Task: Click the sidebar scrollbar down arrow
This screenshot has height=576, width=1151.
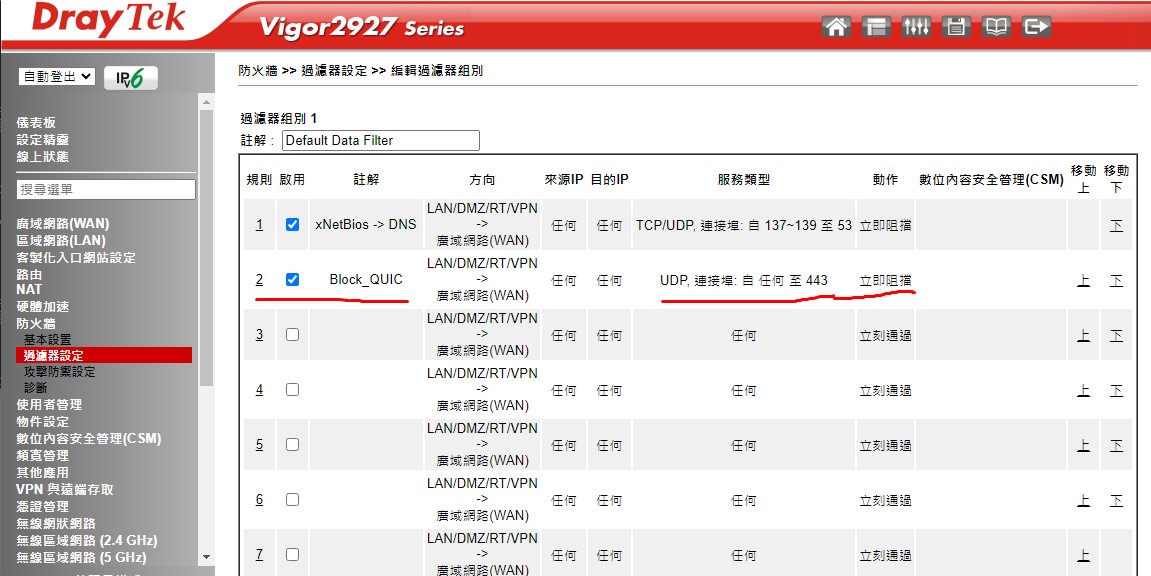Action: pyautogui.click(x=207, y=557)
